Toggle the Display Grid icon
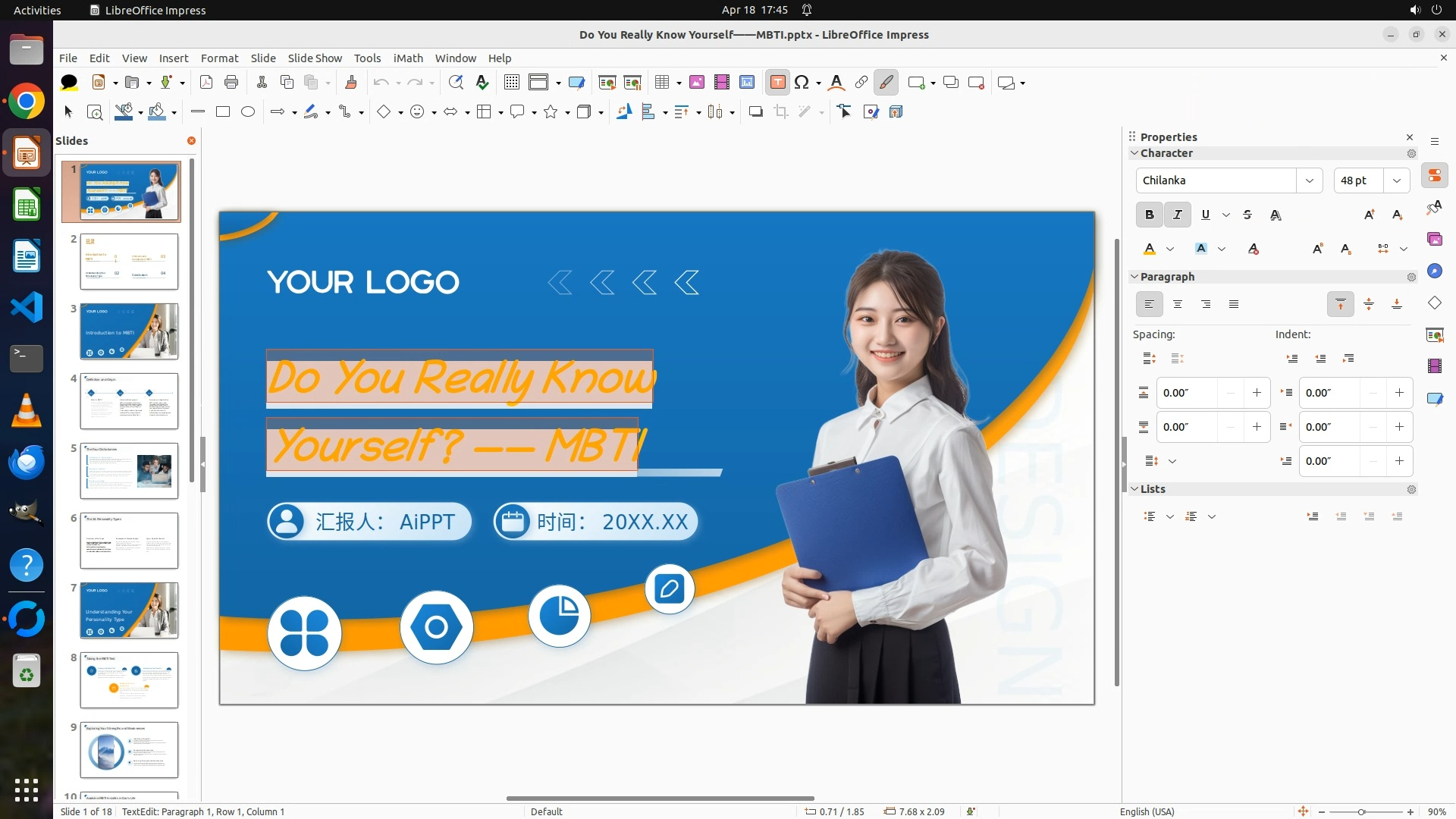The width and height of the screenshot is (1456, 819). 512,83
